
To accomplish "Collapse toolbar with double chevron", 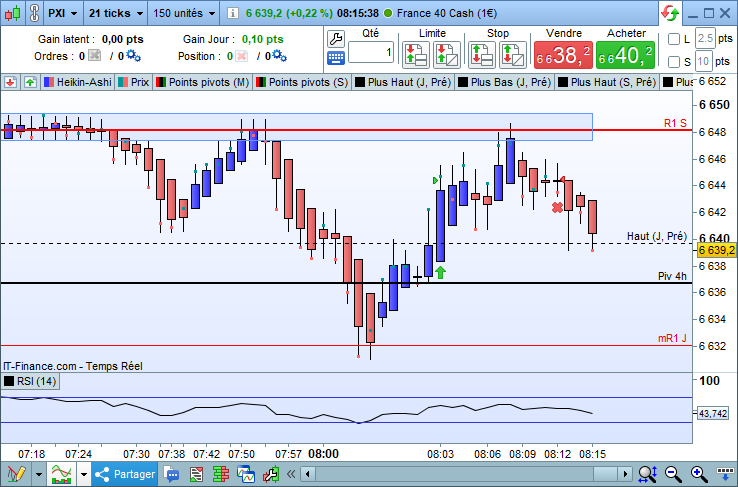I will [291, 474].
